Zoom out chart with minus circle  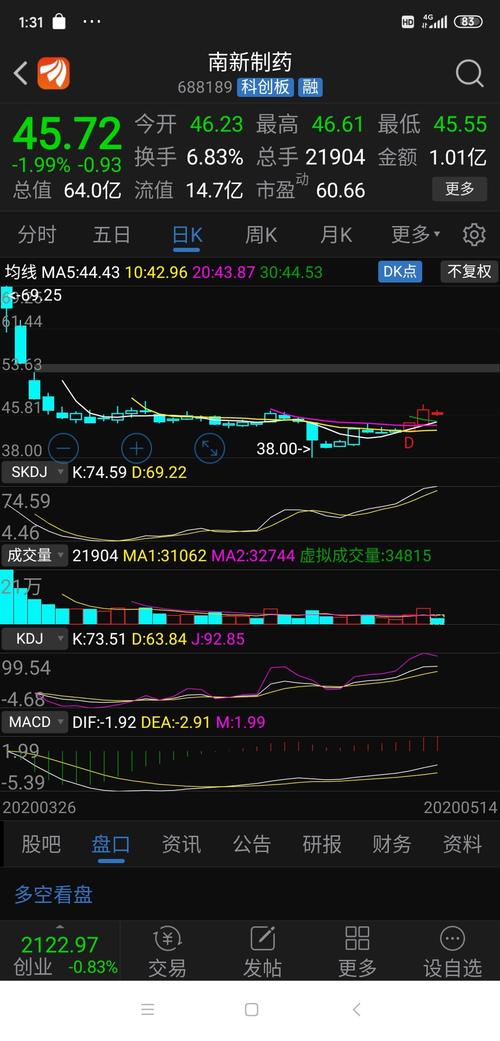coord(64,448)
